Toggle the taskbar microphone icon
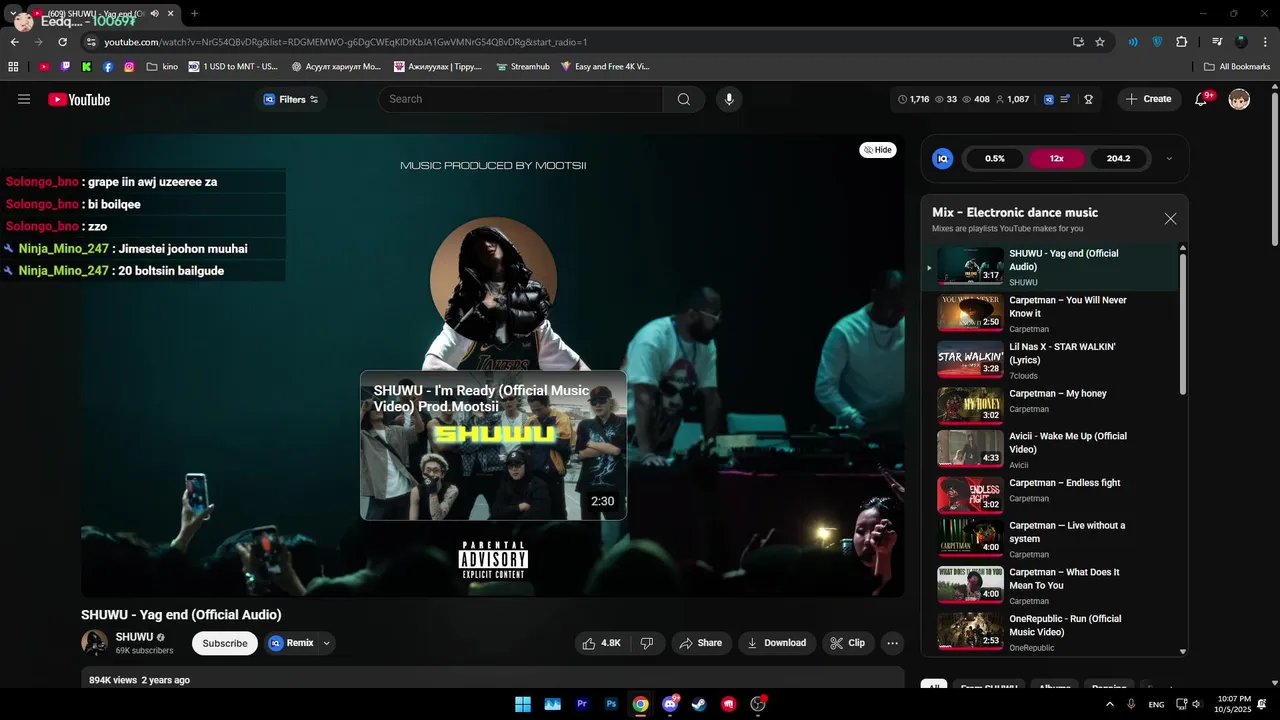Viewport: 1280px width, 720px height. point(1131,704)
